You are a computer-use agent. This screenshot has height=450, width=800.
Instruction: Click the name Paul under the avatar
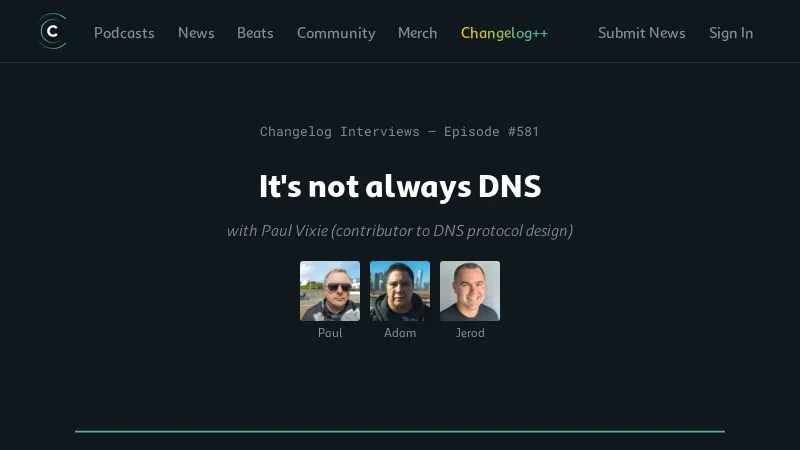[330, 333]
